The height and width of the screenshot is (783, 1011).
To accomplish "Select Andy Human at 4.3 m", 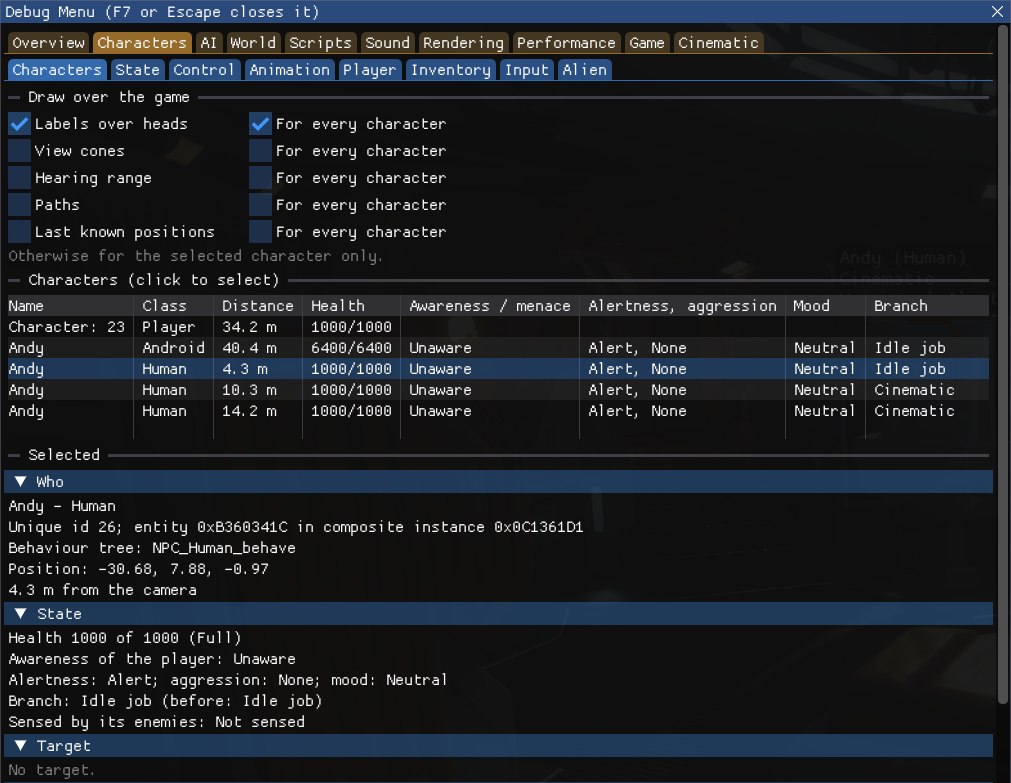I will (x=498, y=369).
